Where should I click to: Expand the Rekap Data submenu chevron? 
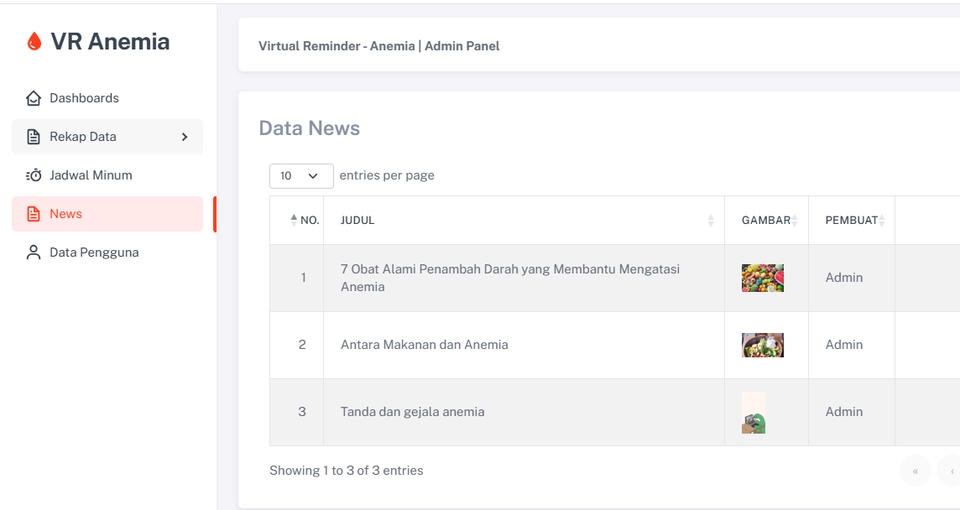click(x=184, y=137)
